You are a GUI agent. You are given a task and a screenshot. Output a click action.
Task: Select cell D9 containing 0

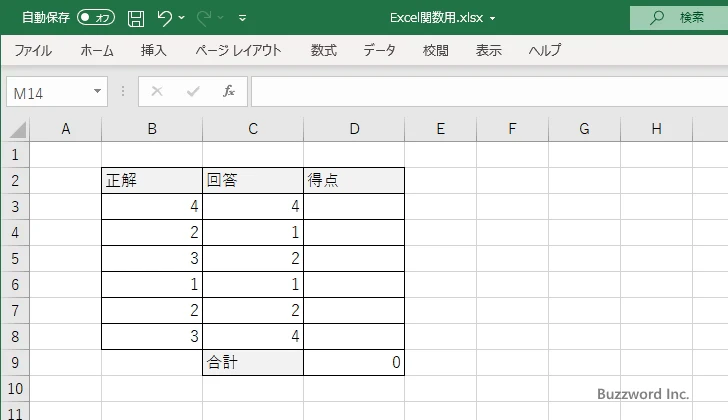tap(354, 362)
